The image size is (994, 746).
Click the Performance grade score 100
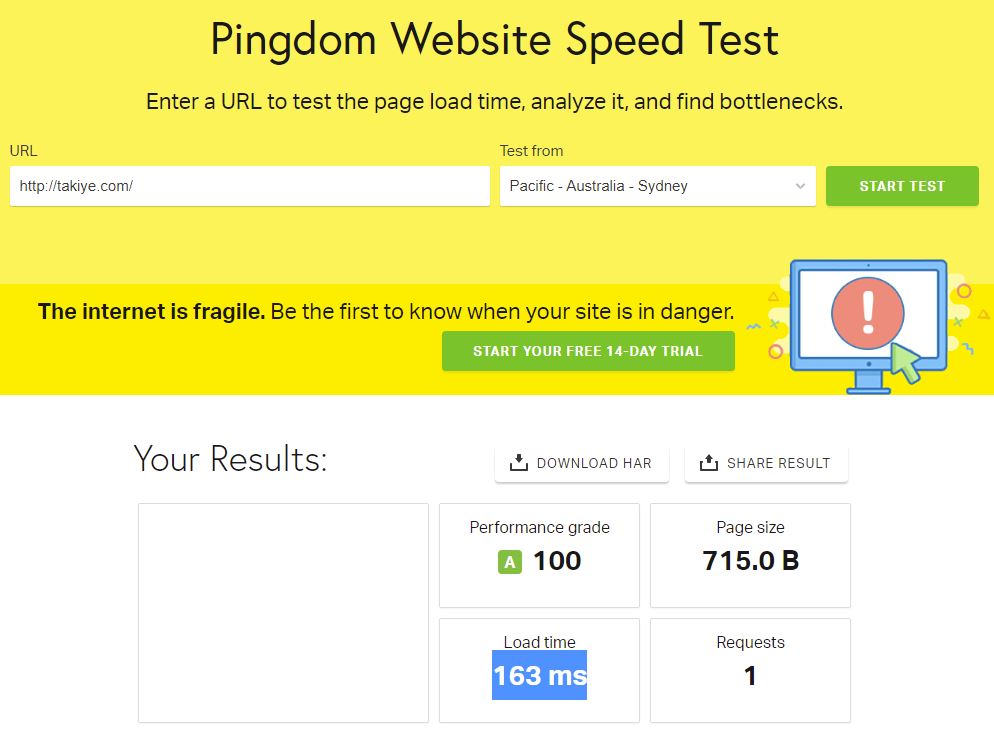557,561
